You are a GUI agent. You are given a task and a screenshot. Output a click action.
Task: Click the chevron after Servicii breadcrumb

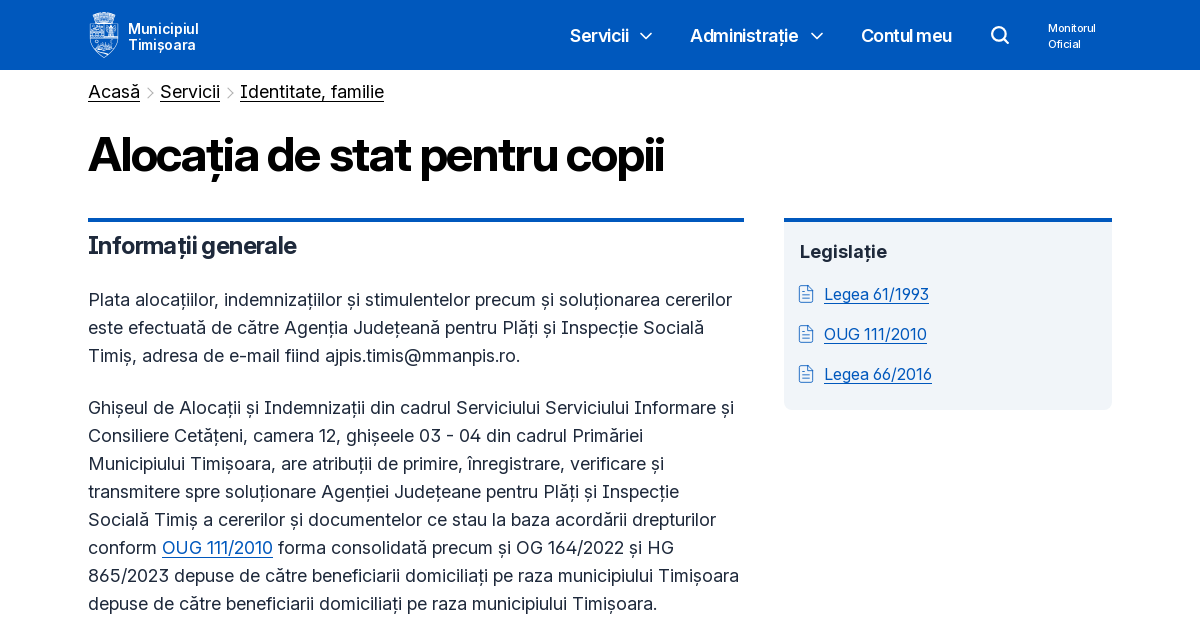tap(229, 92)
